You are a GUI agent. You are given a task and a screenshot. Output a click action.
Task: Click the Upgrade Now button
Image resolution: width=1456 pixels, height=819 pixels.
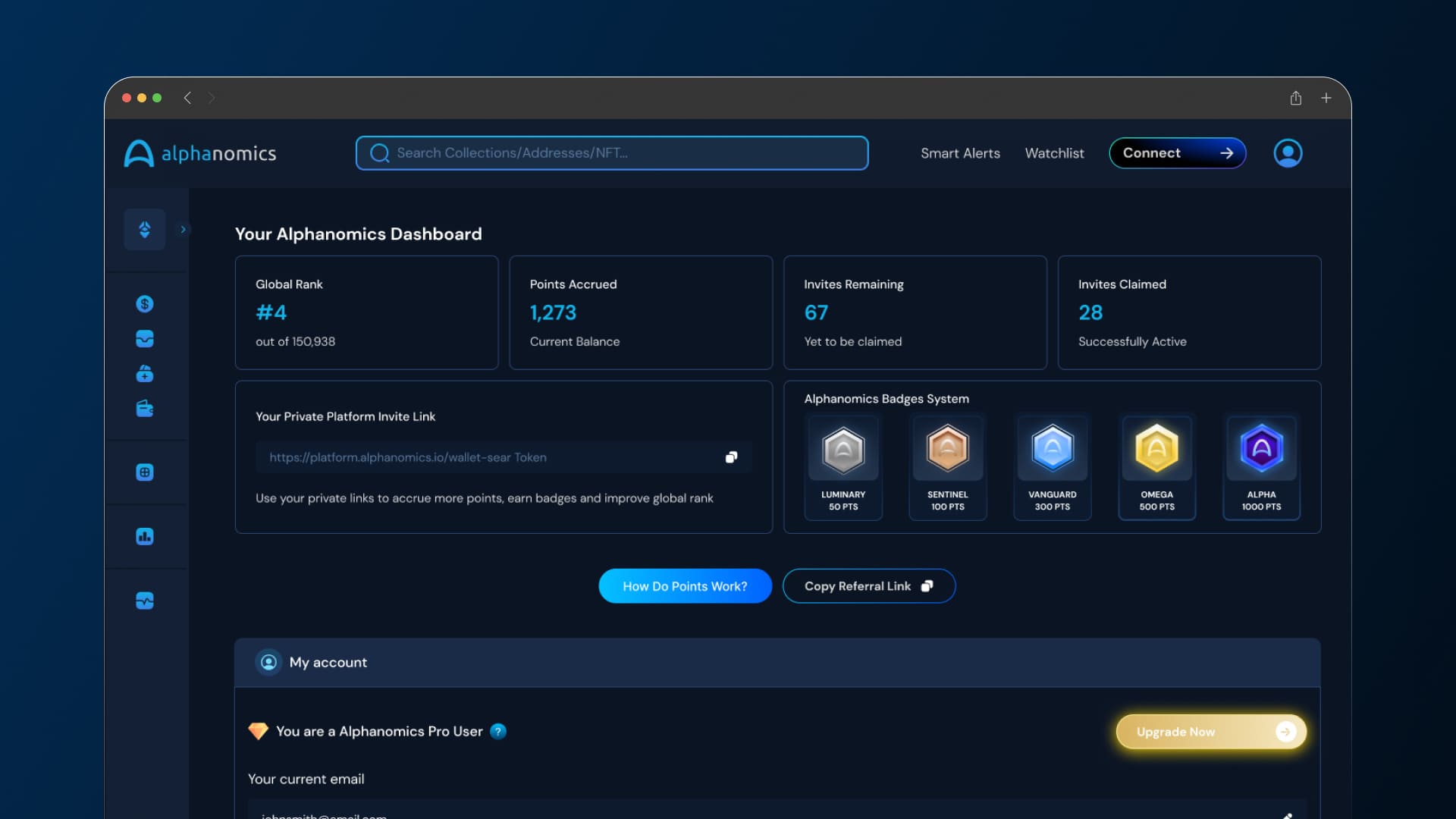[x=1211, y=732]
